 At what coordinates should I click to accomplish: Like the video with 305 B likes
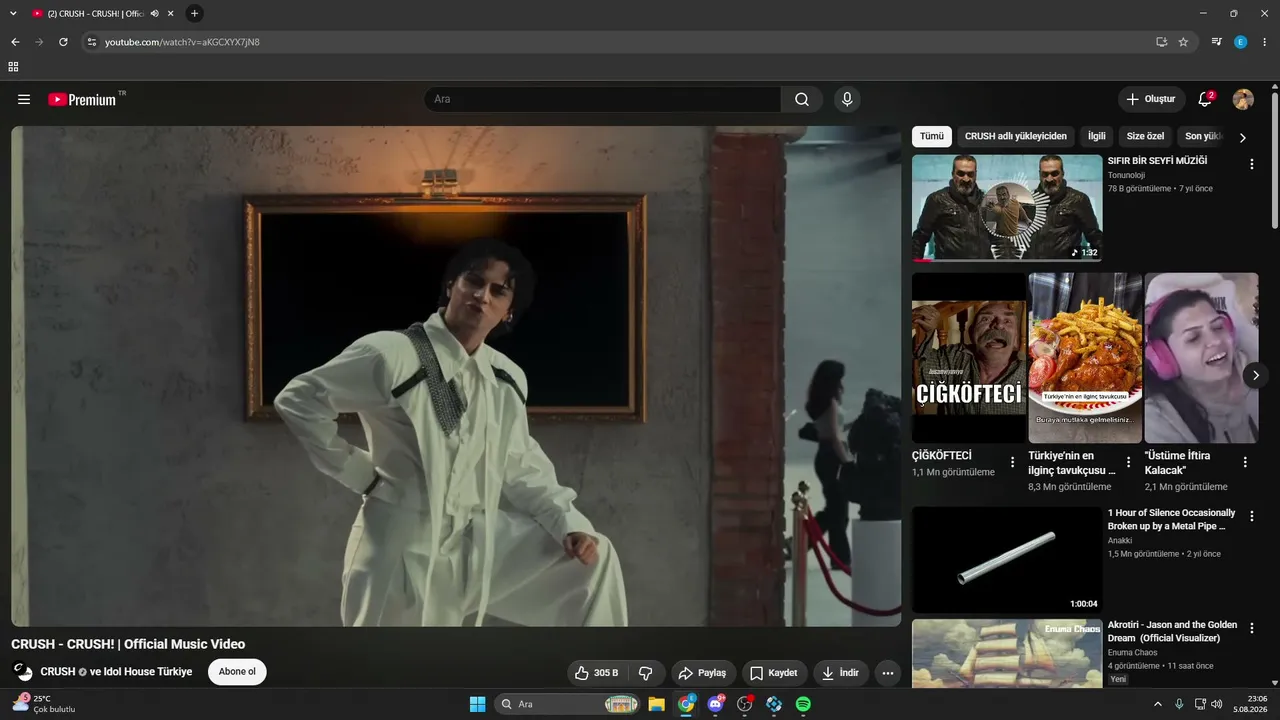point(597,673)
